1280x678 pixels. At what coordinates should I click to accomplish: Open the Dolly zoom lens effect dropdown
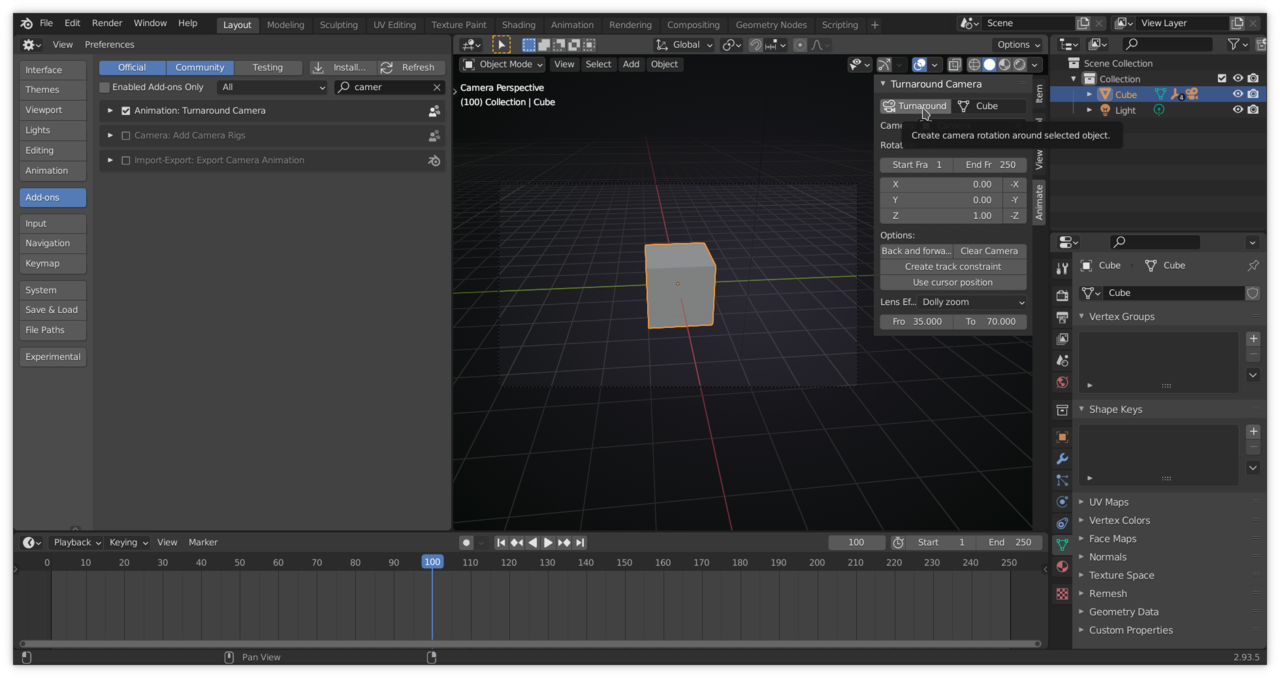973,302
